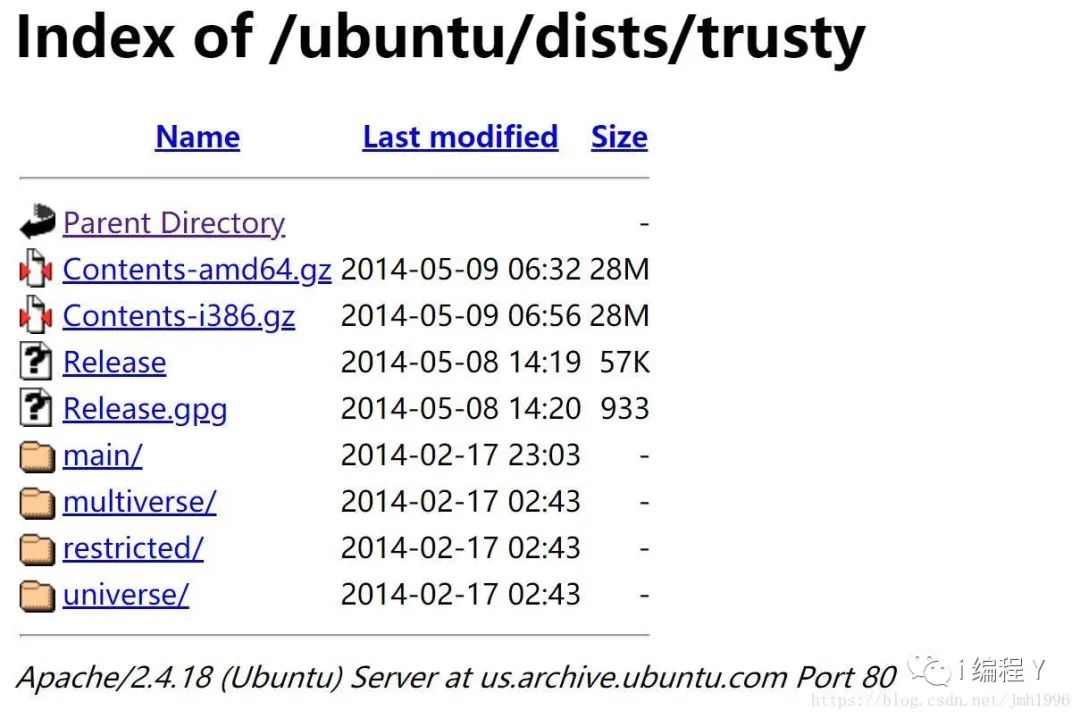Click the folder icon for restricted/
Screen dimensions: 1080x718
point(37,549)
